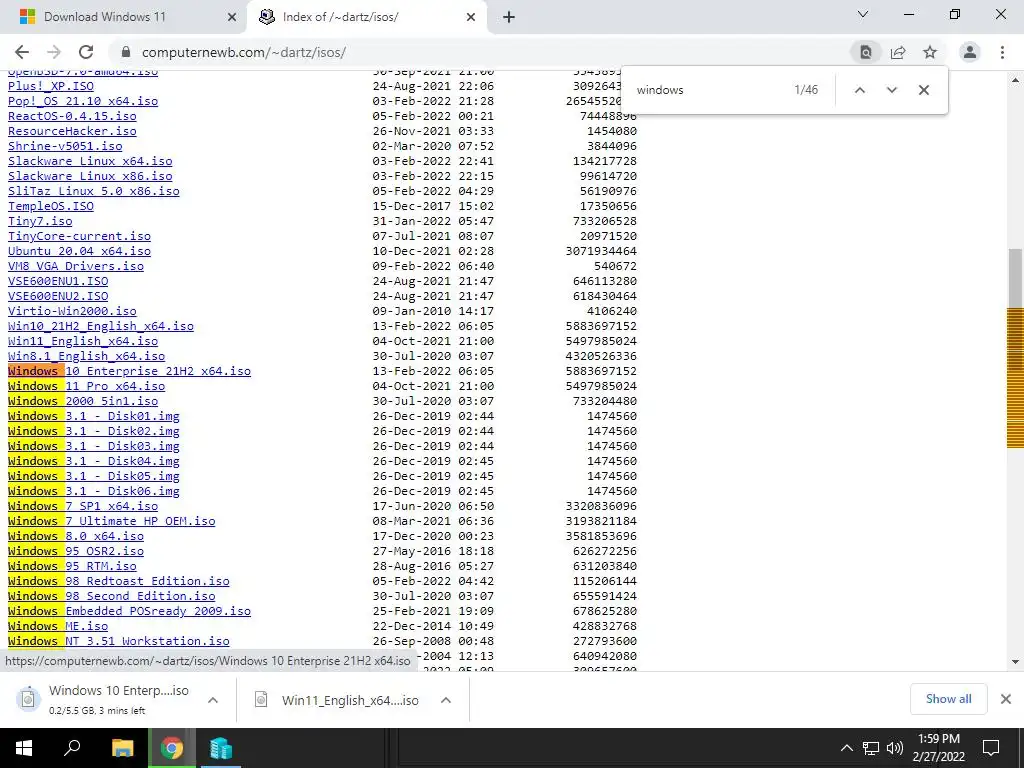Click the blue server app in taskbar
Screen dimensions: 1024x768
click(221, 748)
